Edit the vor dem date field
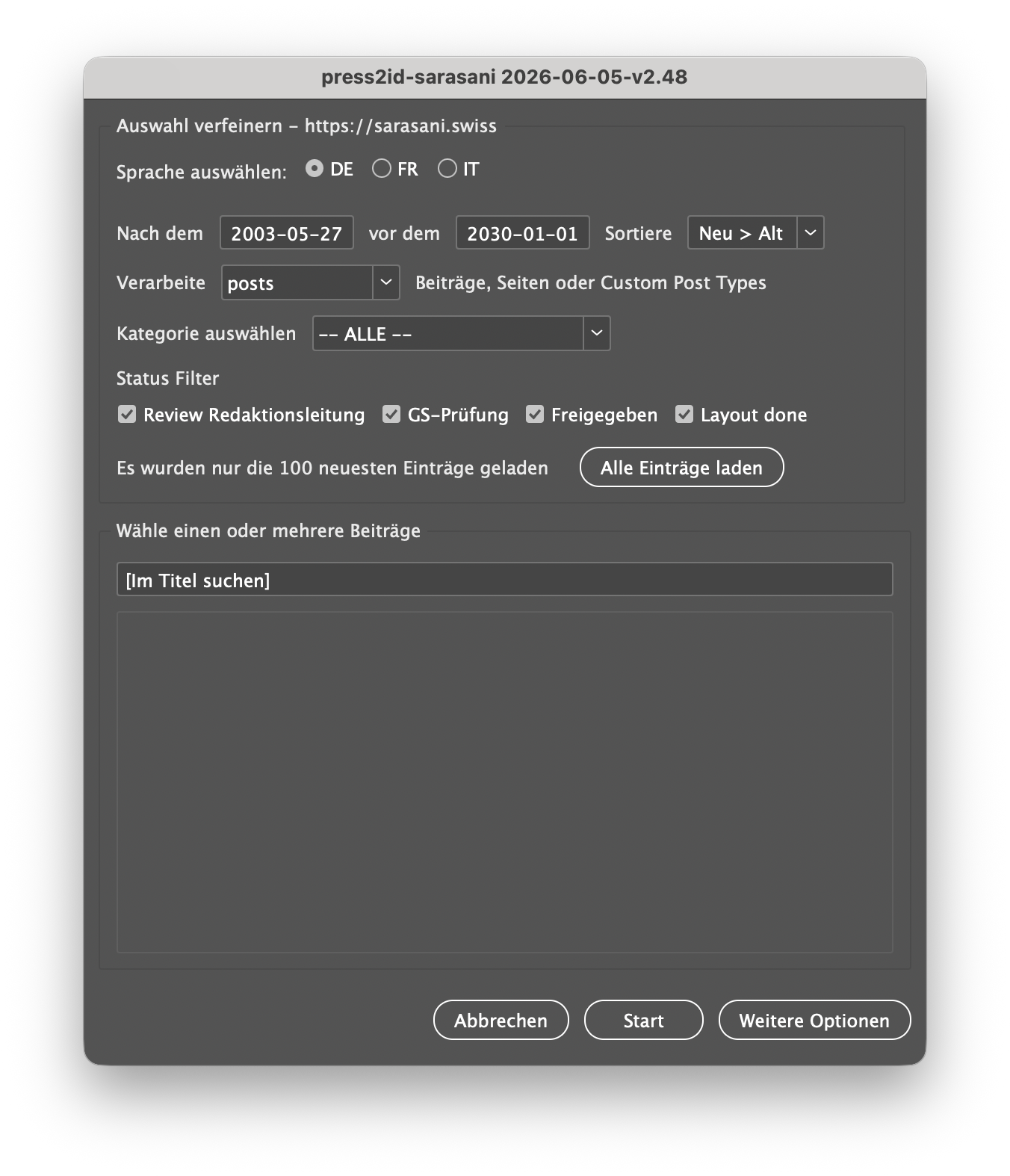The width and height of the screenshot is (1010, 1176). [x=523, y=233]
